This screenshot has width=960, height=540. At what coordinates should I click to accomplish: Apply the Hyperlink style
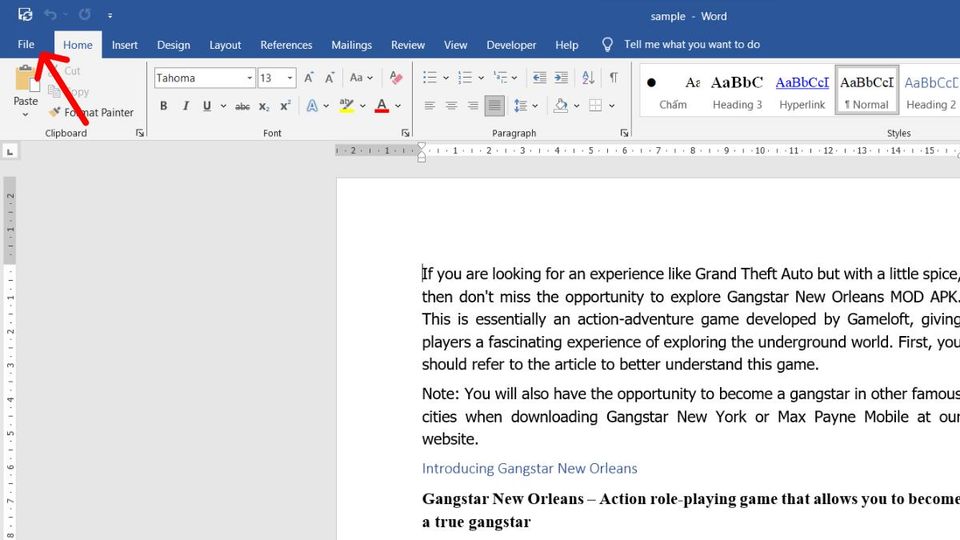click(x=802, y=91)
